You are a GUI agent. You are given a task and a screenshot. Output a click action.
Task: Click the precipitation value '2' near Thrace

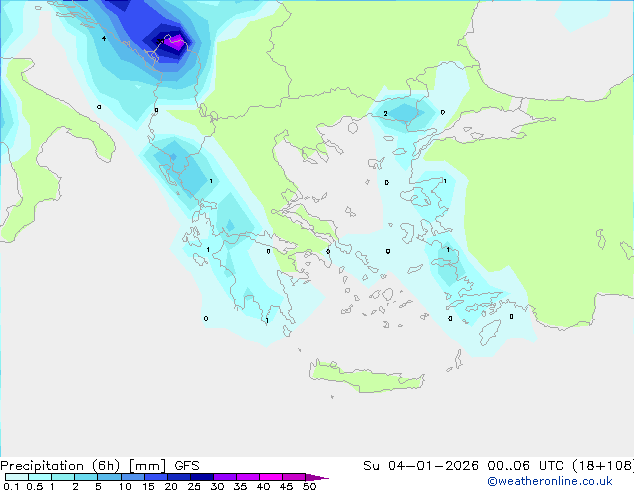(385, 114)
